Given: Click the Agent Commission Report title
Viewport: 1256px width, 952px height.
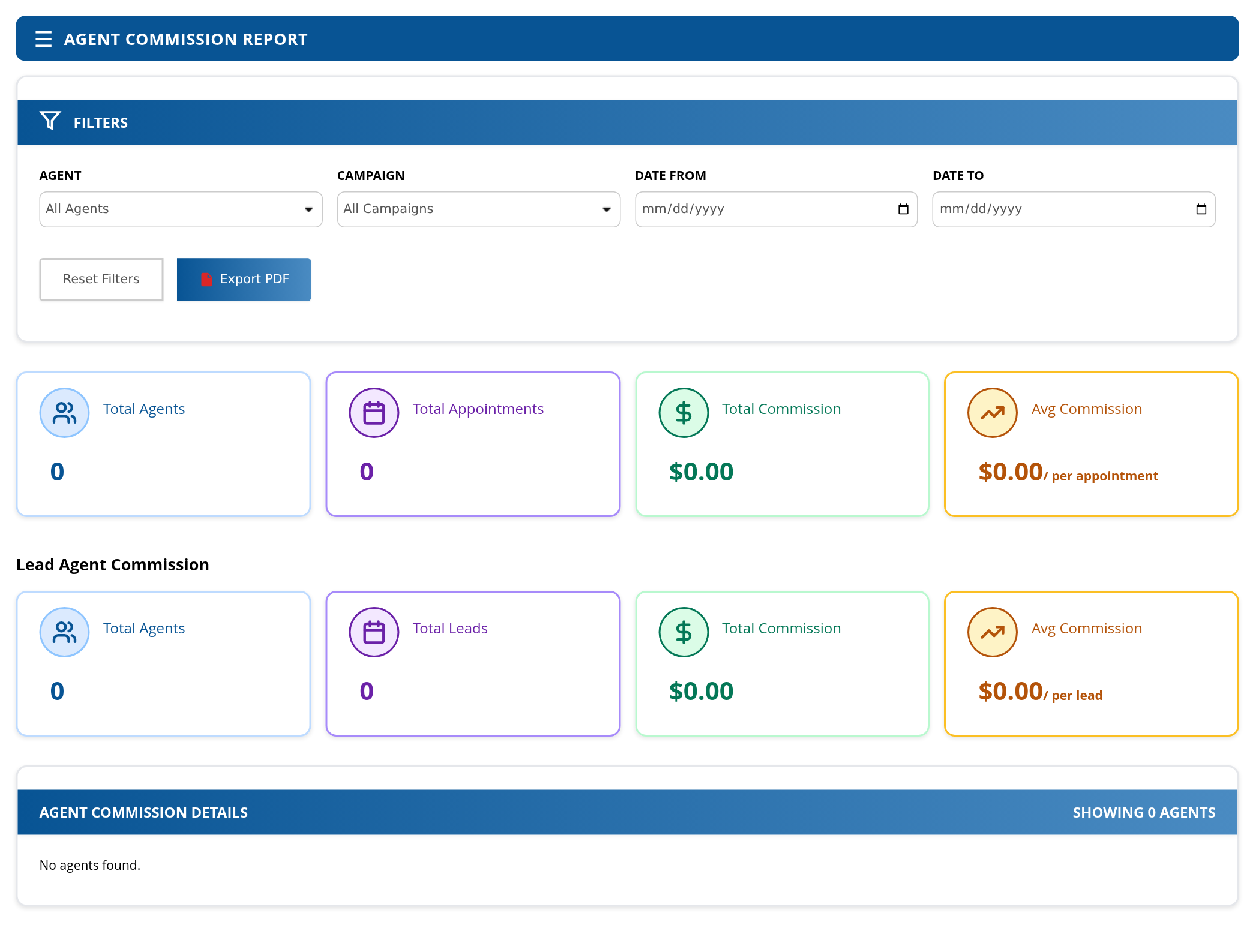Looking at the screenshot, I should 186,40.
